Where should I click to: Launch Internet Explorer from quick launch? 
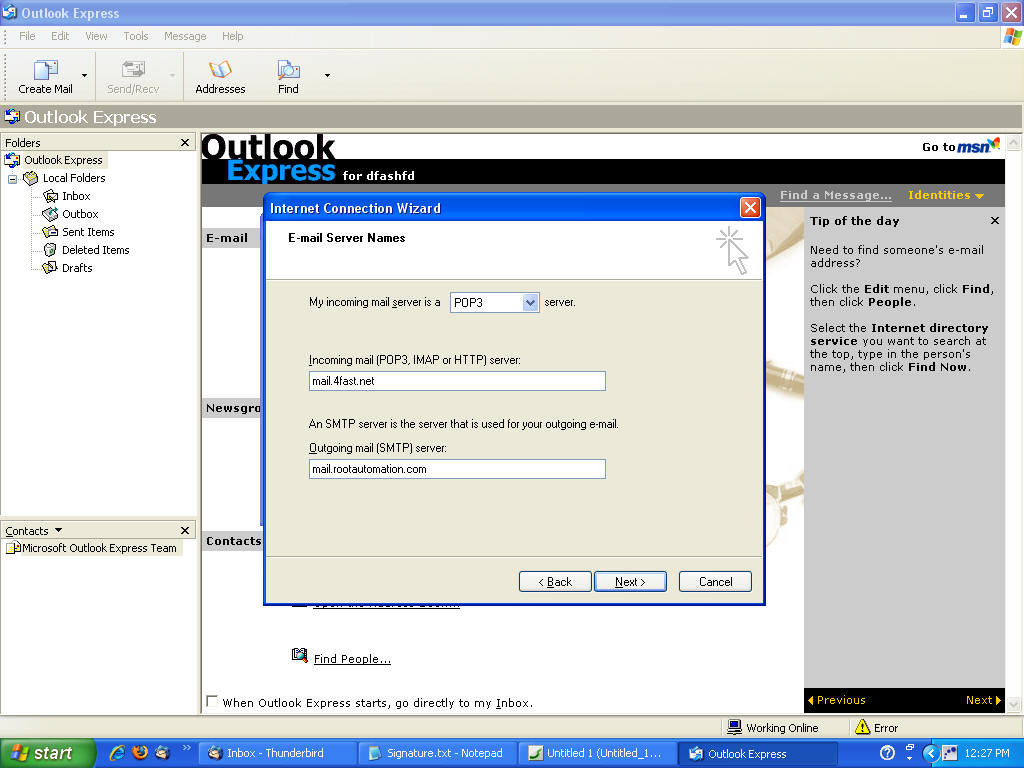click(118, 753)
